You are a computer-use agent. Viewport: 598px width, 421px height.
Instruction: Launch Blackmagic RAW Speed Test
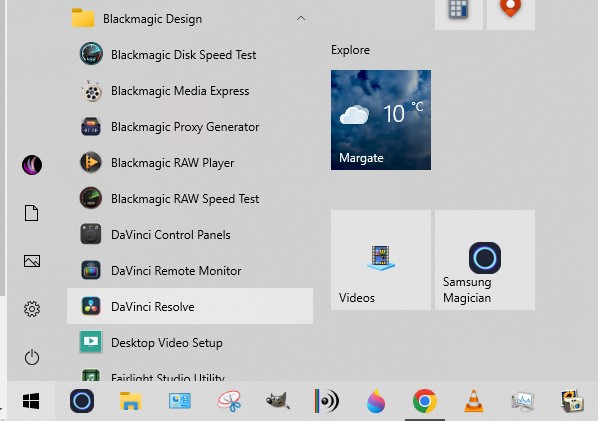[190, 199]
